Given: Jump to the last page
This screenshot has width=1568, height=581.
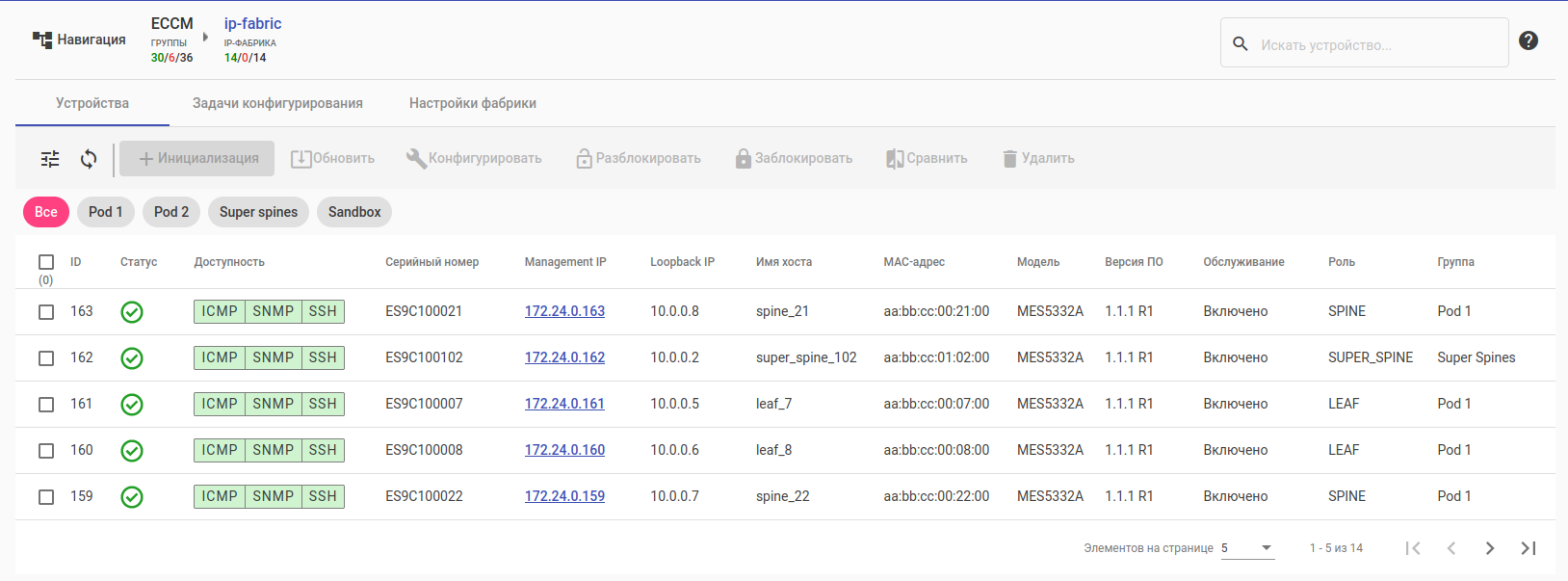Looking at the screenshot, I should tap(1529, 548).
